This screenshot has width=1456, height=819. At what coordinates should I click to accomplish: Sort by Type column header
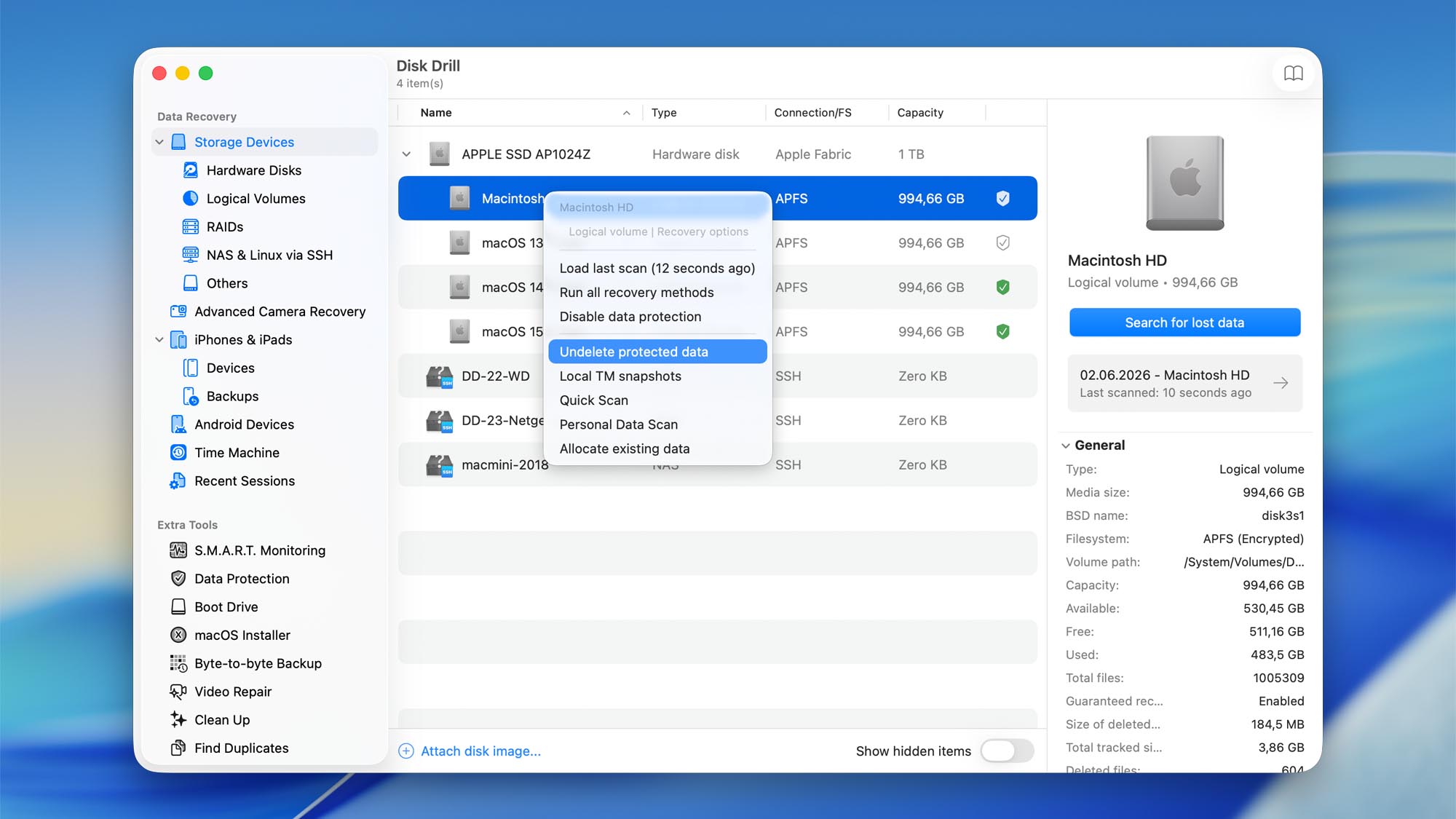coord(704,113)
